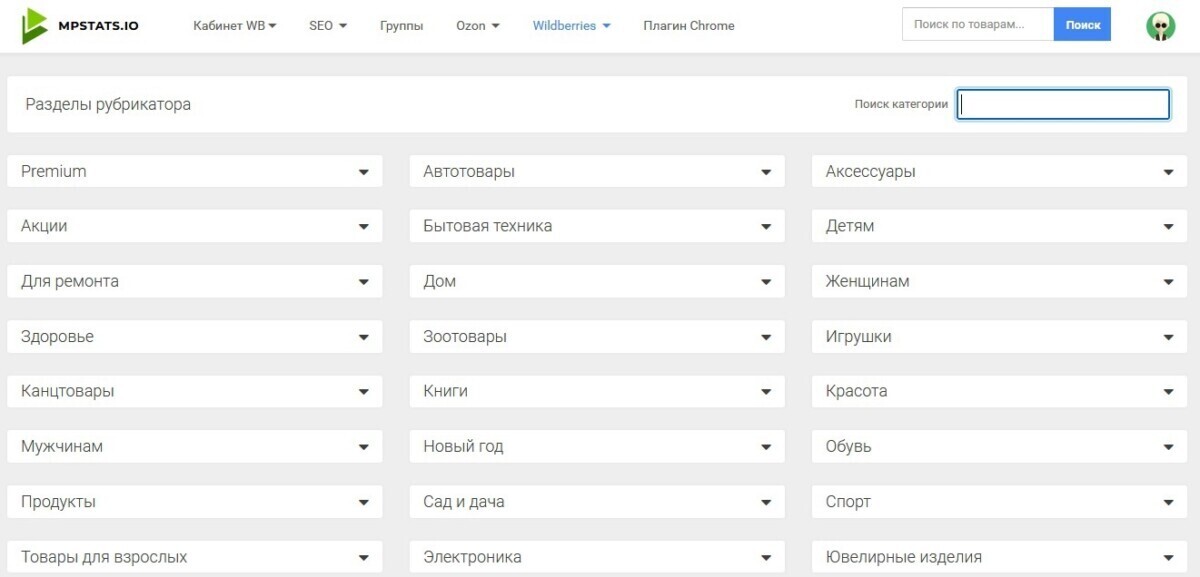Screen dimensions: 1200x577
Task: Expand the Сад и дача category
Action: click(597, 502)
